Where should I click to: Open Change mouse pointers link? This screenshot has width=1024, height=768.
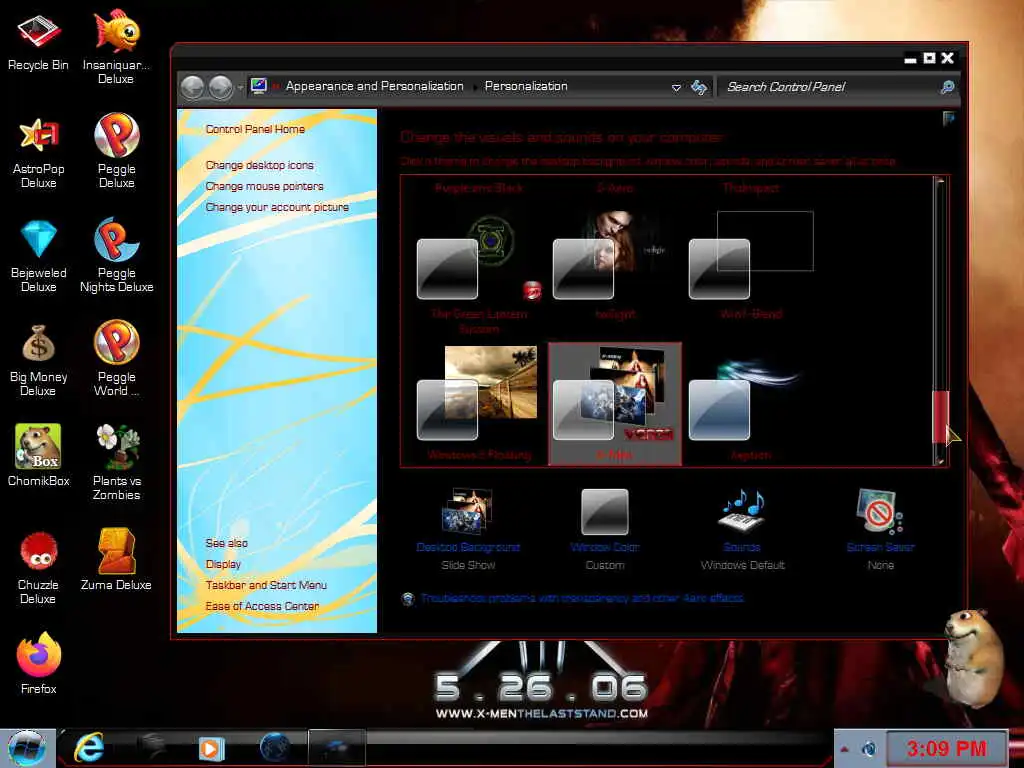[x=264, y=186]
